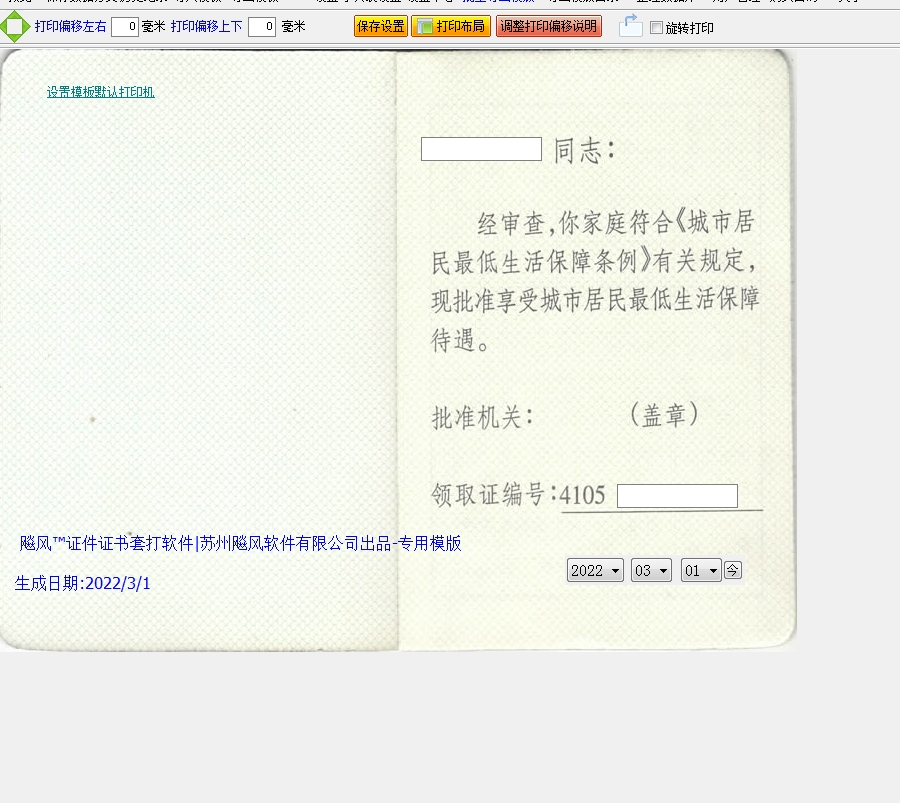Focus the 打印偏移上下 millimeter input box
This screenshot has width=900, height=803.
pos(262,27)
